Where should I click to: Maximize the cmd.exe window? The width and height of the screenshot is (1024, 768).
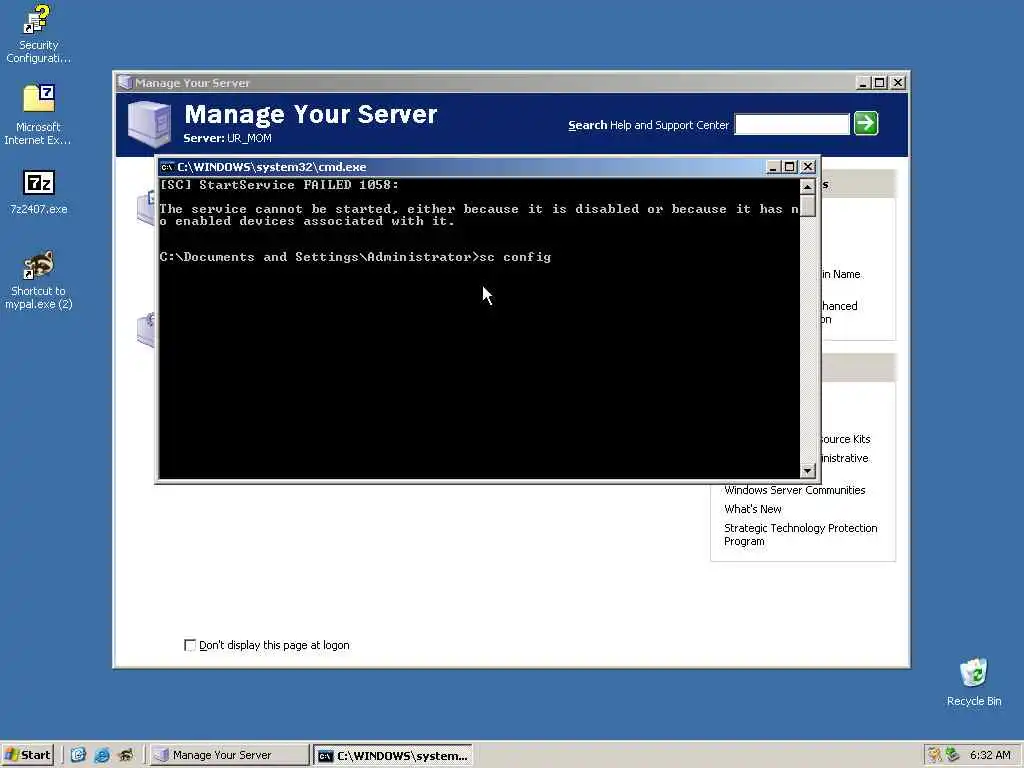click(790, 167)
